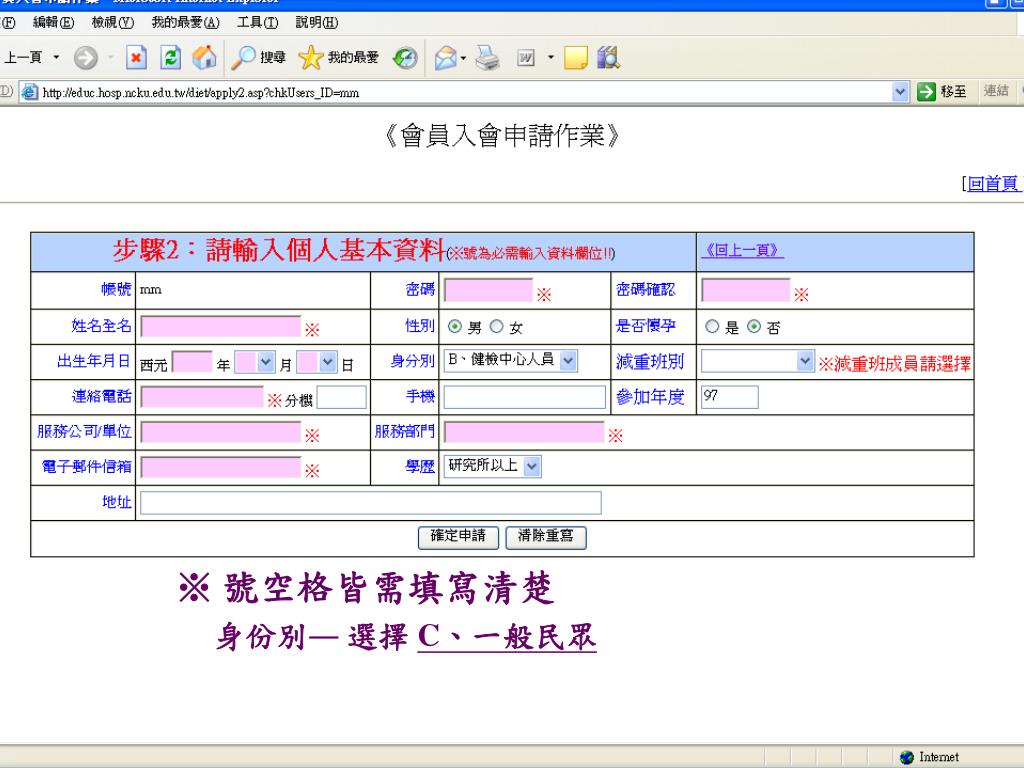Click the 連結 links toolbar label
Viewport: 1024px width, 768px height.
coord(997,91)
